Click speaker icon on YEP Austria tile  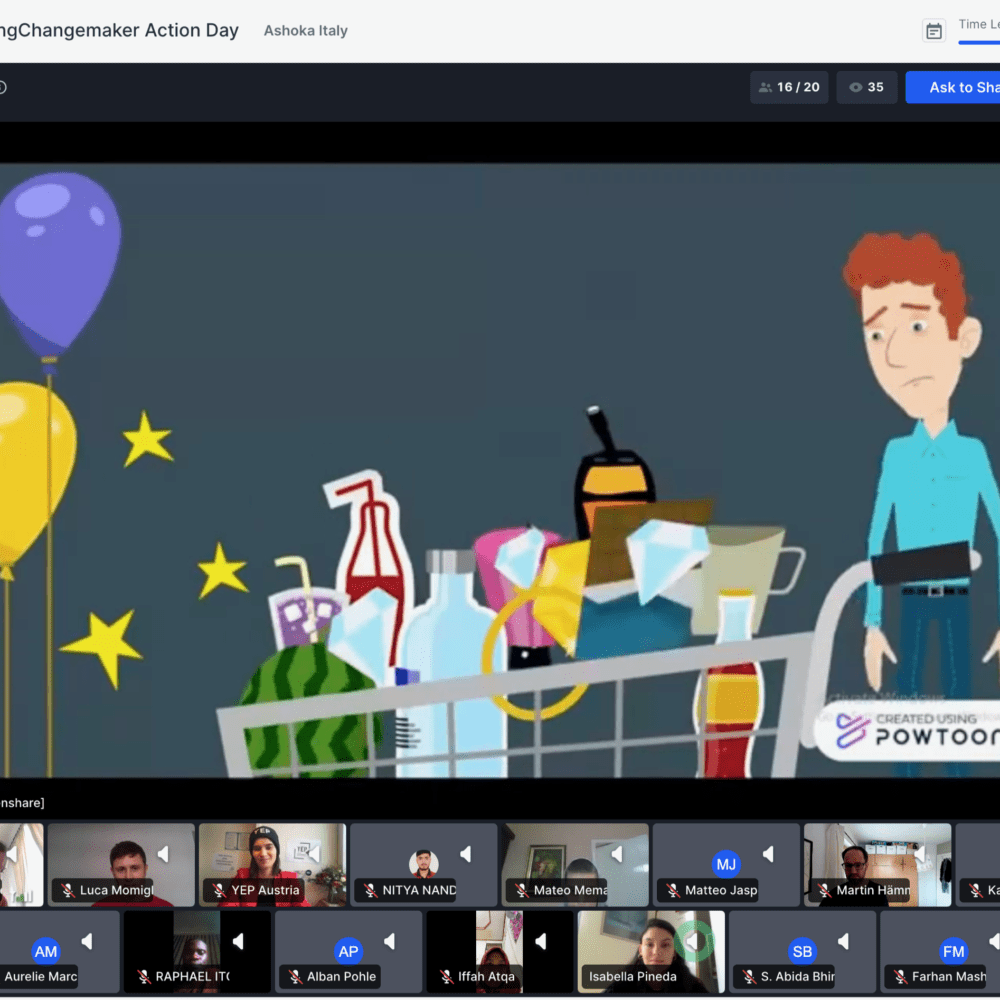pyautogui.click(x=314, y=854)
